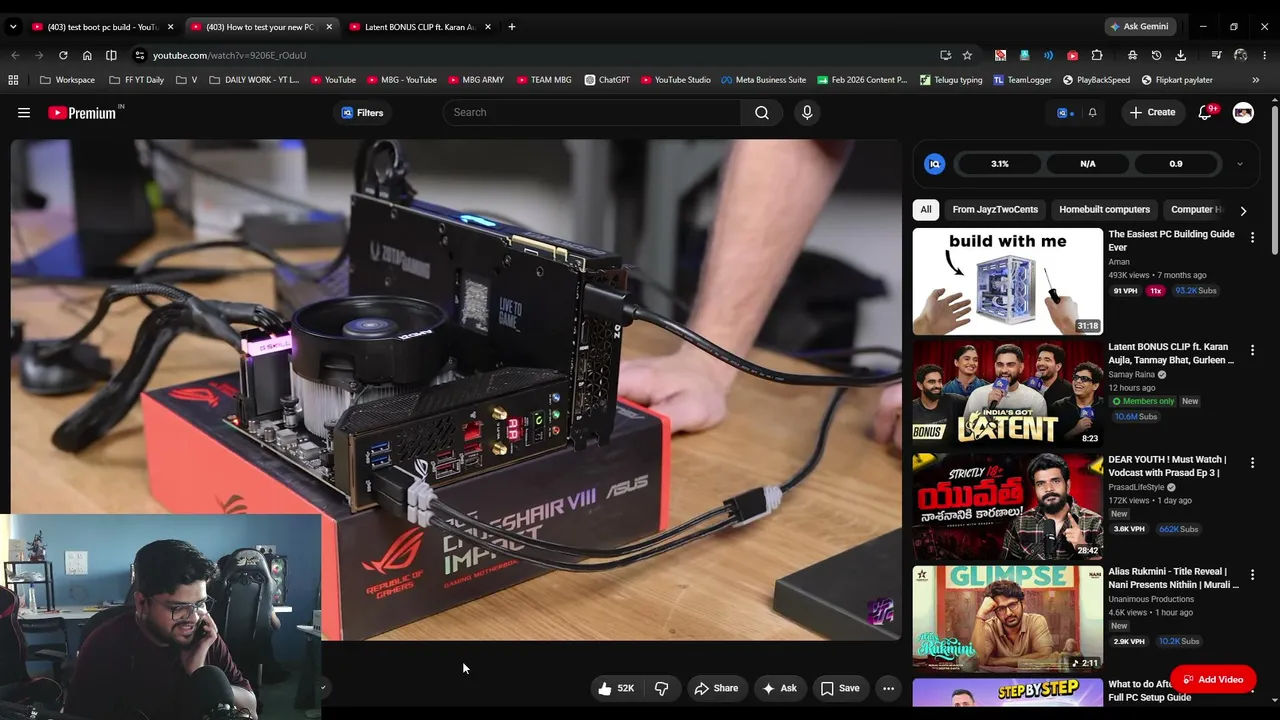Image resolution: width=1280 pixels, height=720 pixels.
Task: Navigate back in browser history
Action: coord(15,55)
